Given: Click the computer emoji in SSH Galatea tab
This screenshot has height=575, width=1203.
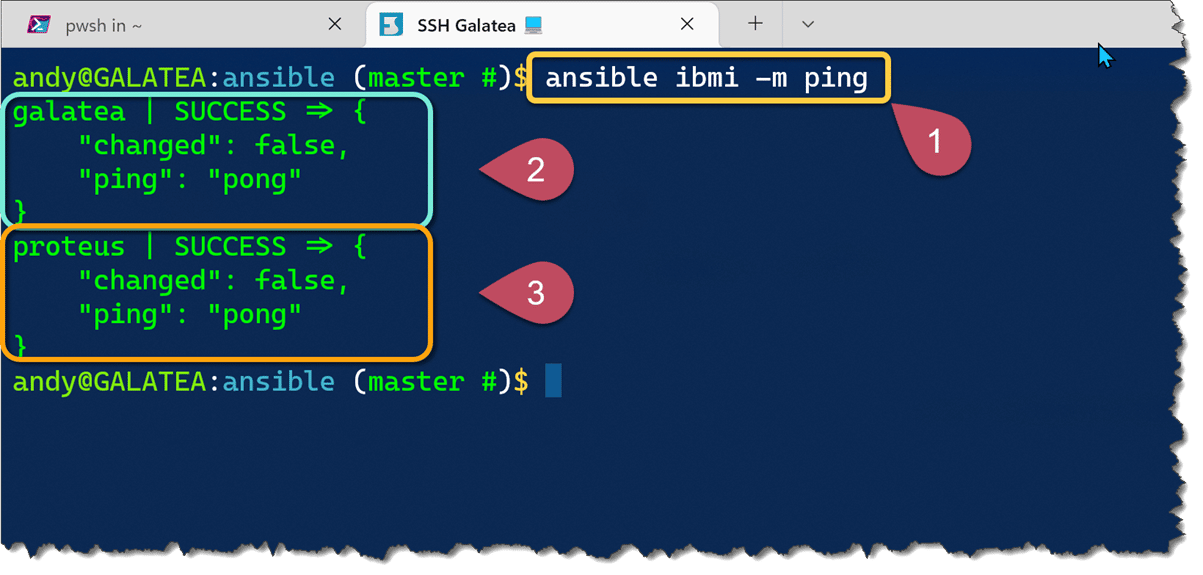Looking at the screenshot, I should tap(533, 25).
